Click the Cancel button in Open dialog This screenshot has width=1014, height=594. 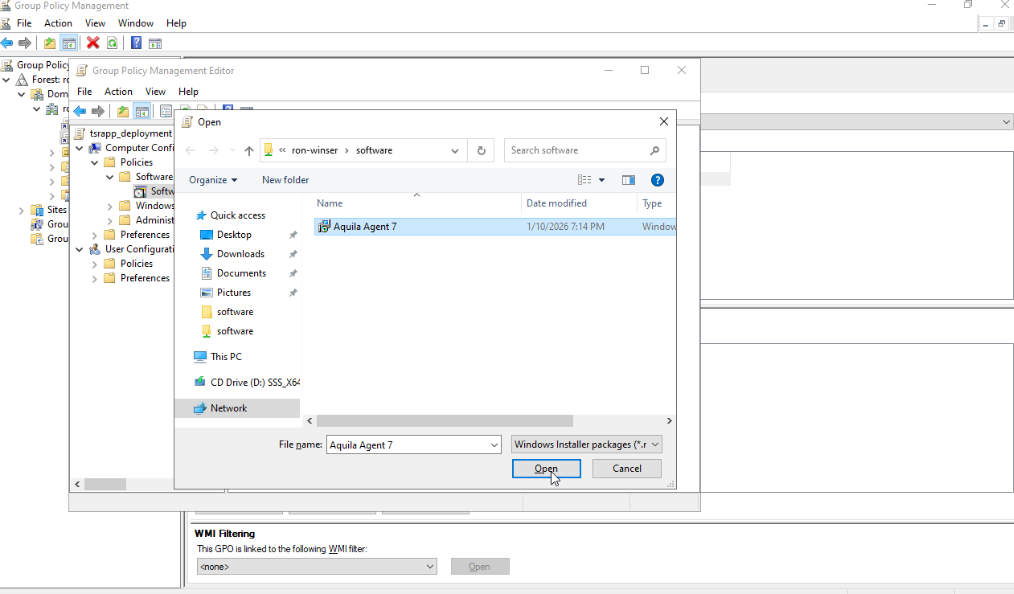coord(626,468)
